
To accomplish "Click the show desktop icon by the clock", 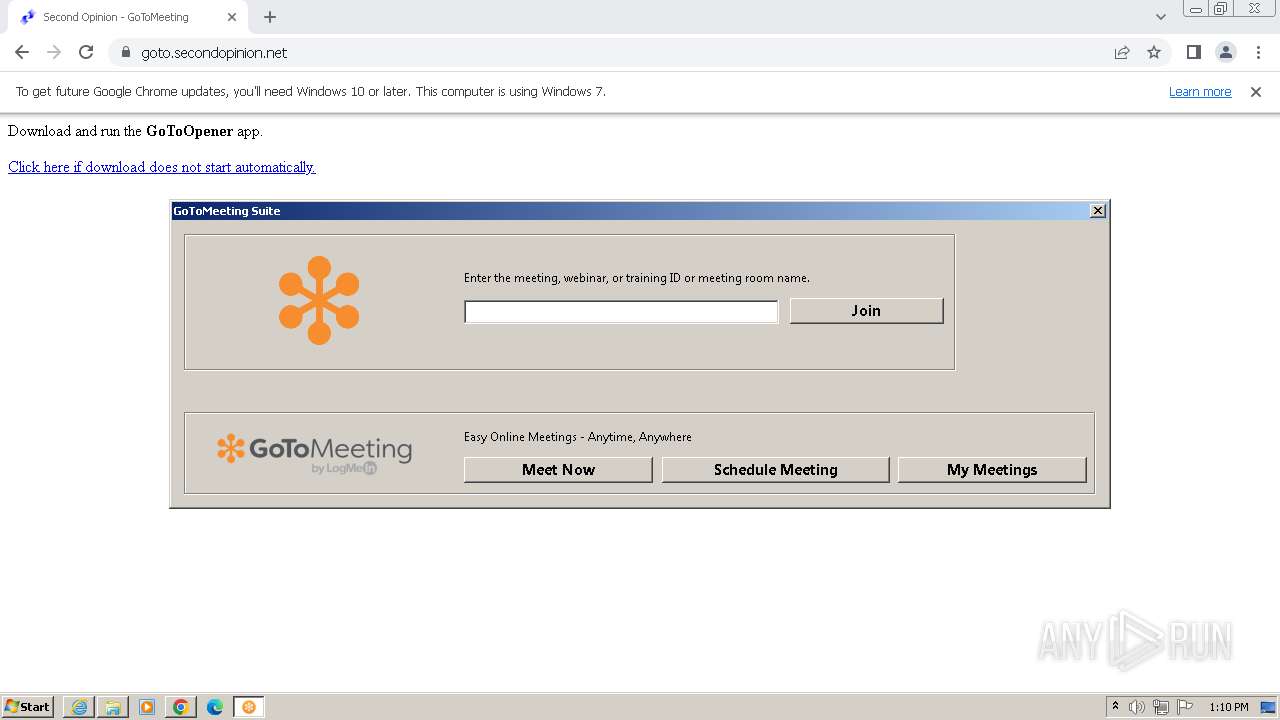I will (1268, 707).
